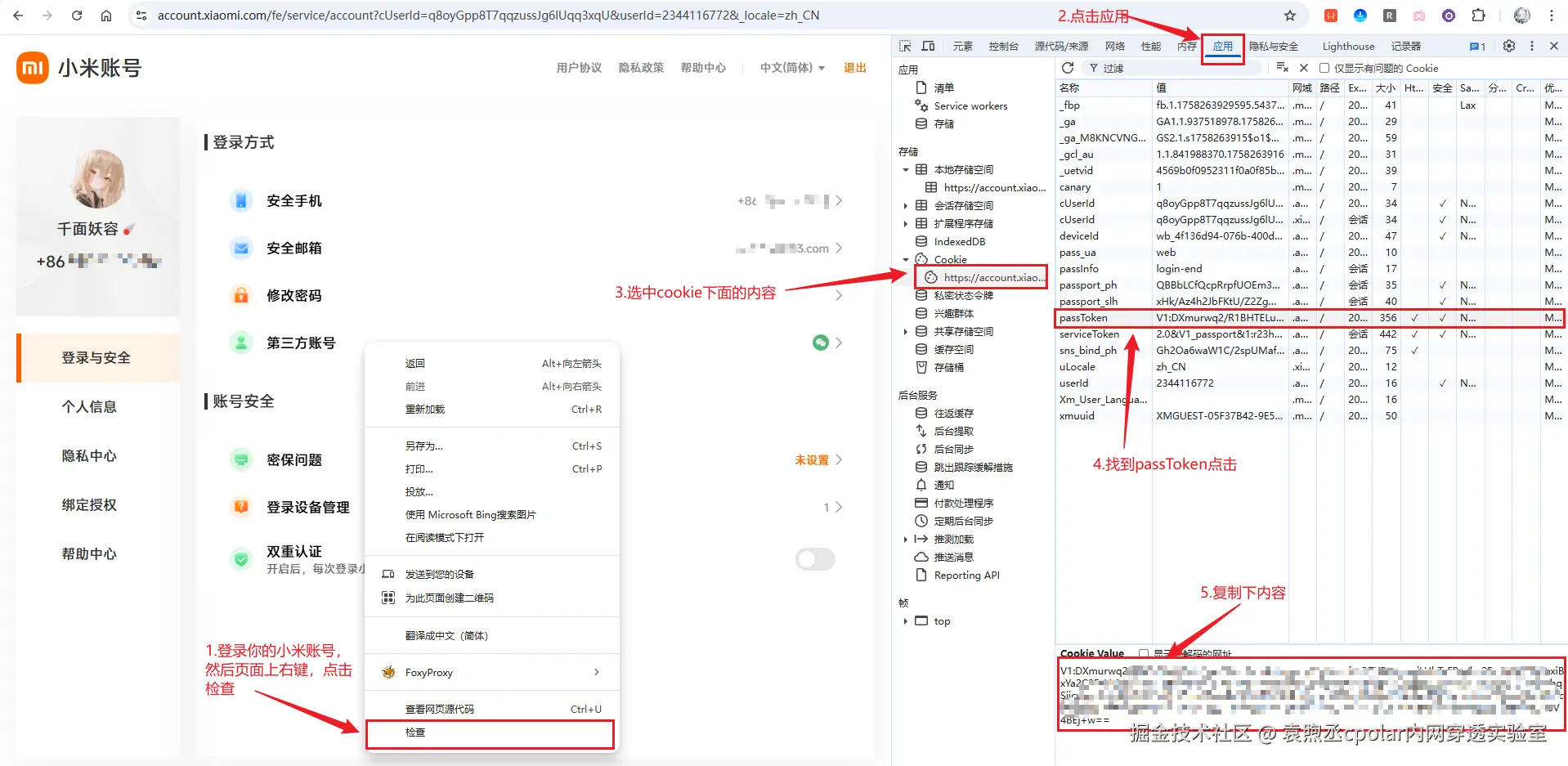This screenshot has width=1568, height=766.
Task: Open the third-party account option
Action: (535, 343)
